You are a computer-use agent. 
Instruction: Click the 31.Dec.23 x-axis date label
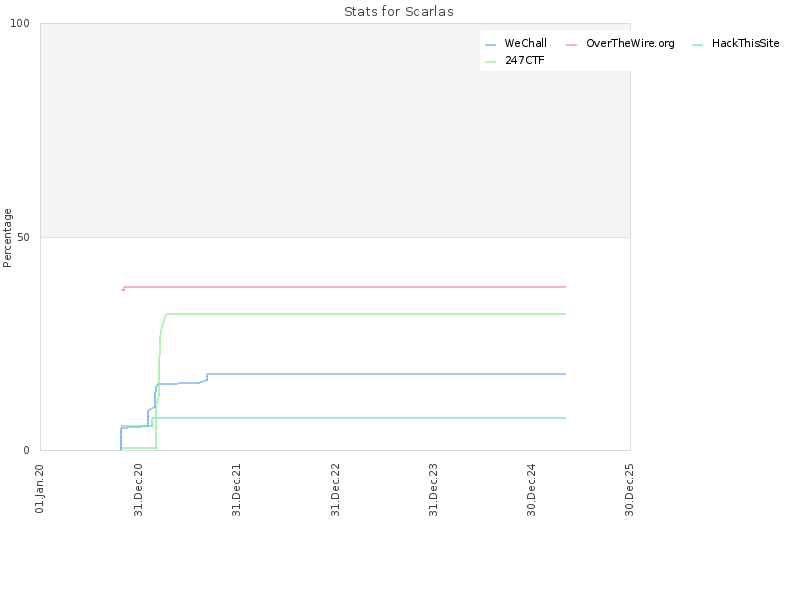coord(433,490)
